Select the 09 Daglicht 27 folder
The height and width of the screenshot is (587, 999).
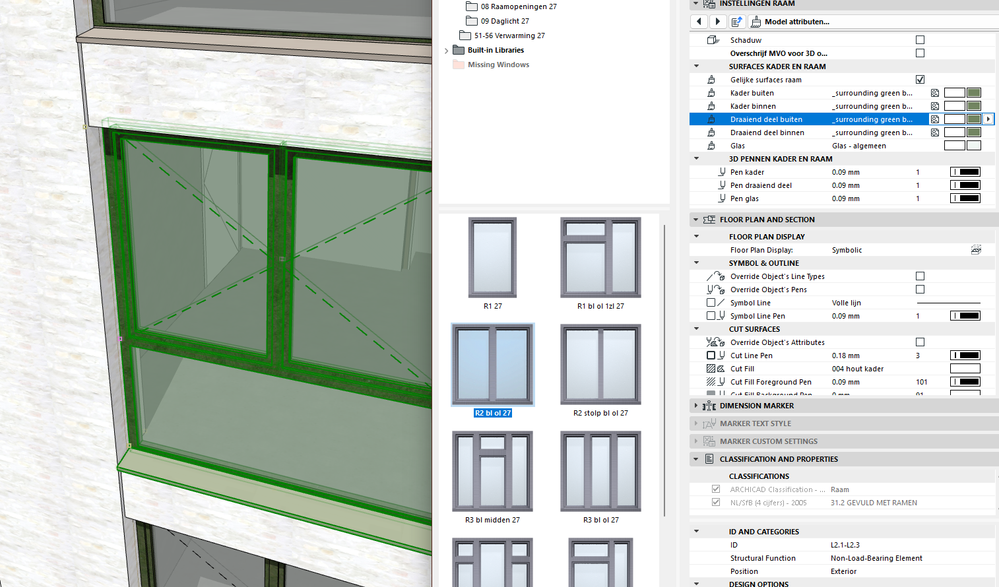[498, 21]
